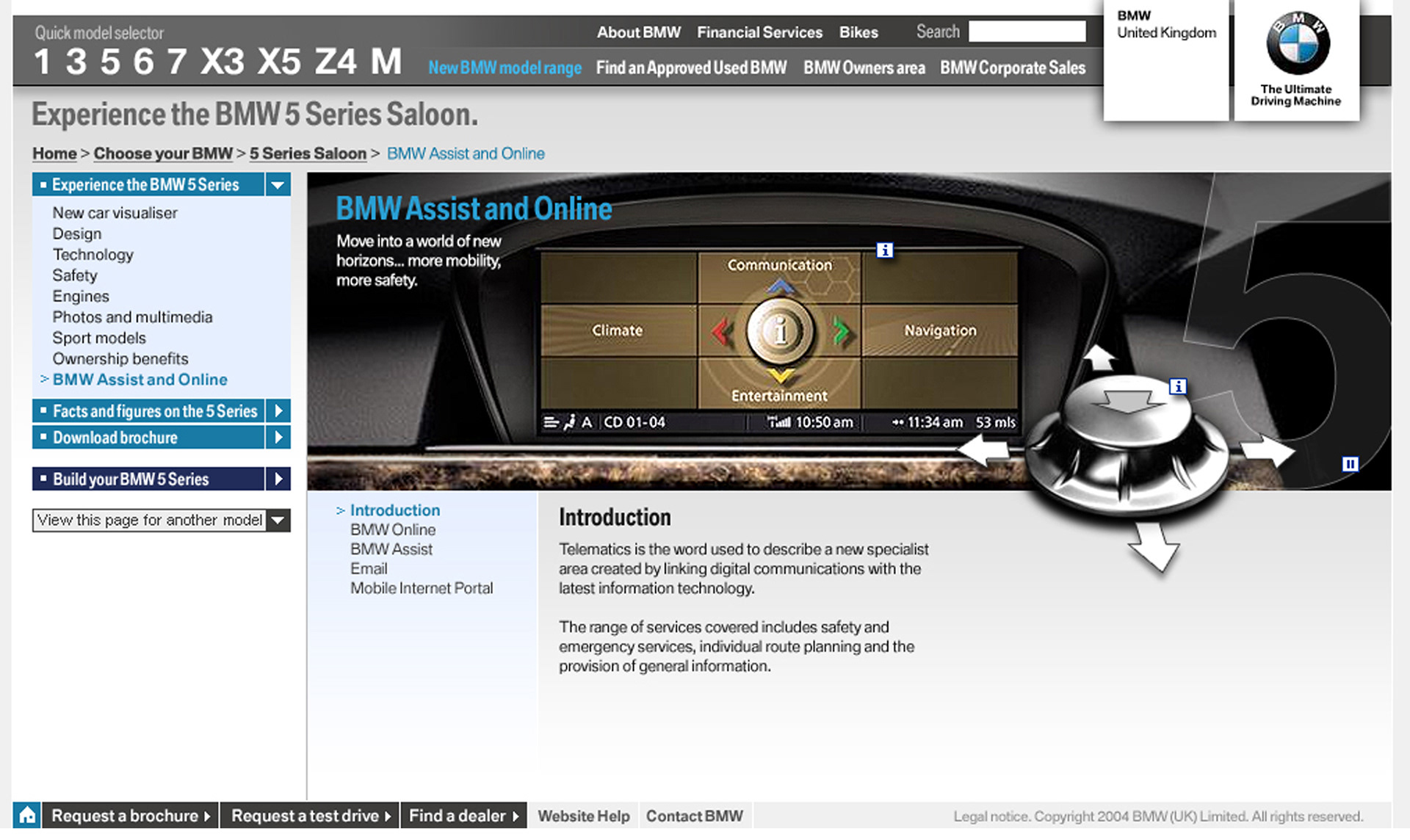
Task: Click the central gold i button
Action: tap(781, 331)
